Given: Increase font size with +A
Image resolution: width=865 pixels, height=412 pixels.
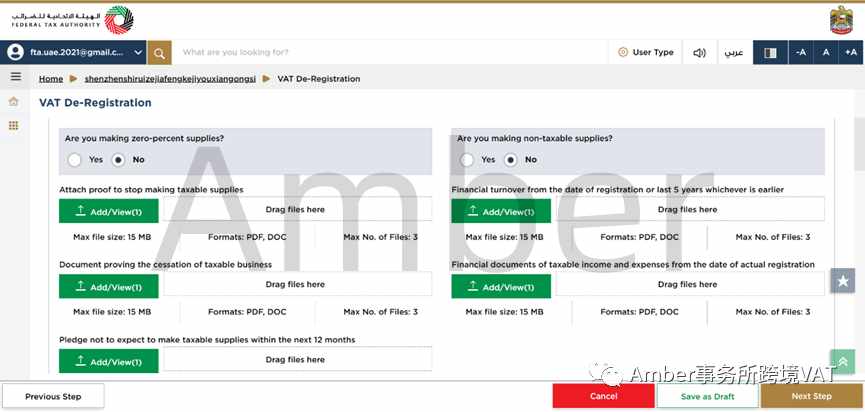Looking at the screenshot, I should click(851, 53).
